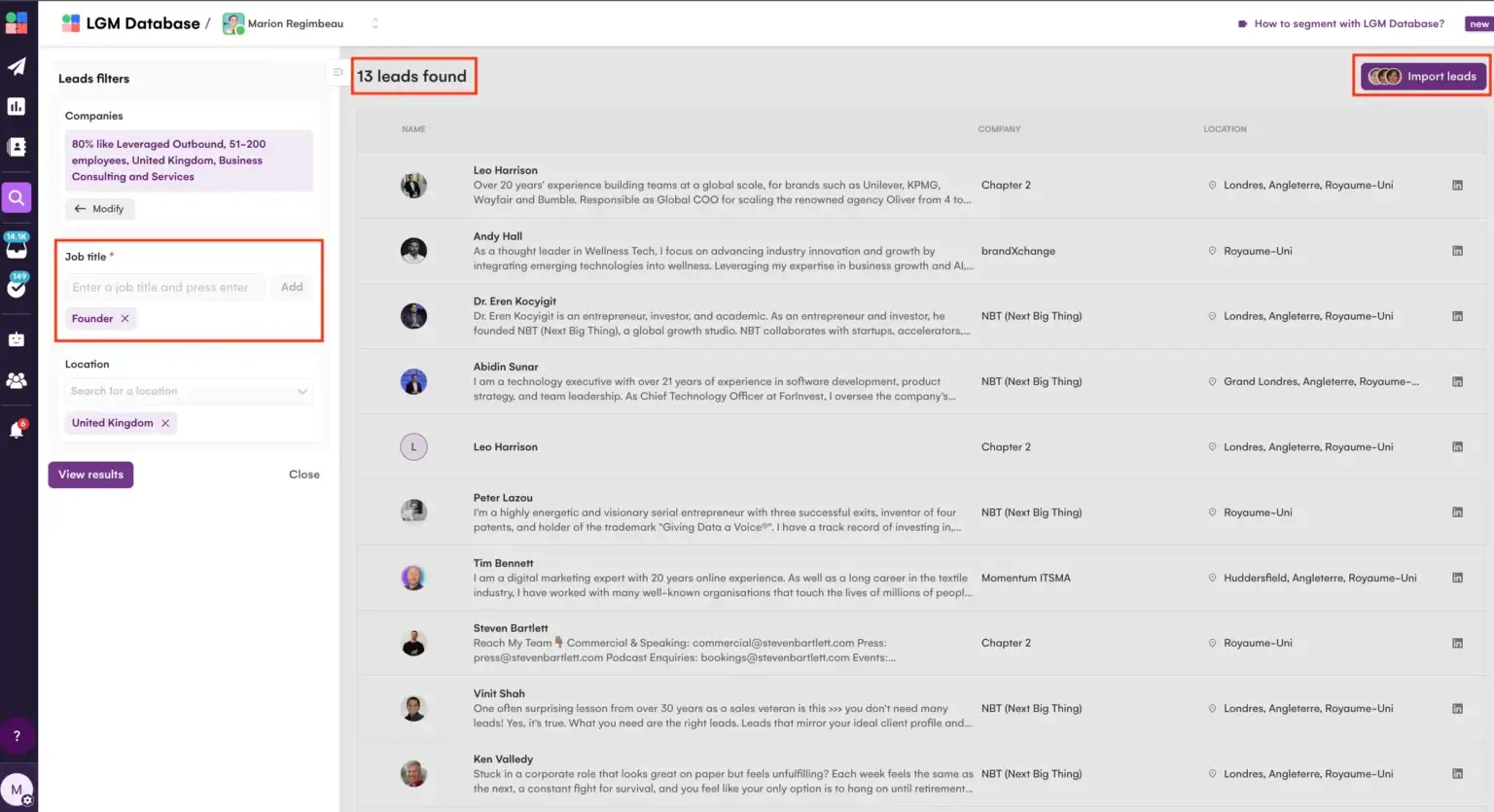Viewport: 1494px width, 812px height.
Task: Open the LGM app logo home
Action: click(17, 22)
